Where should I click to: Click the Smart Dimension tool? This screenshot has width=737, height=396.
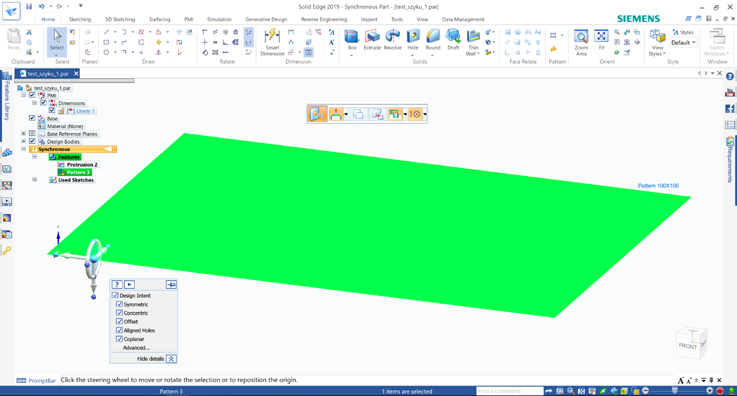272,42
